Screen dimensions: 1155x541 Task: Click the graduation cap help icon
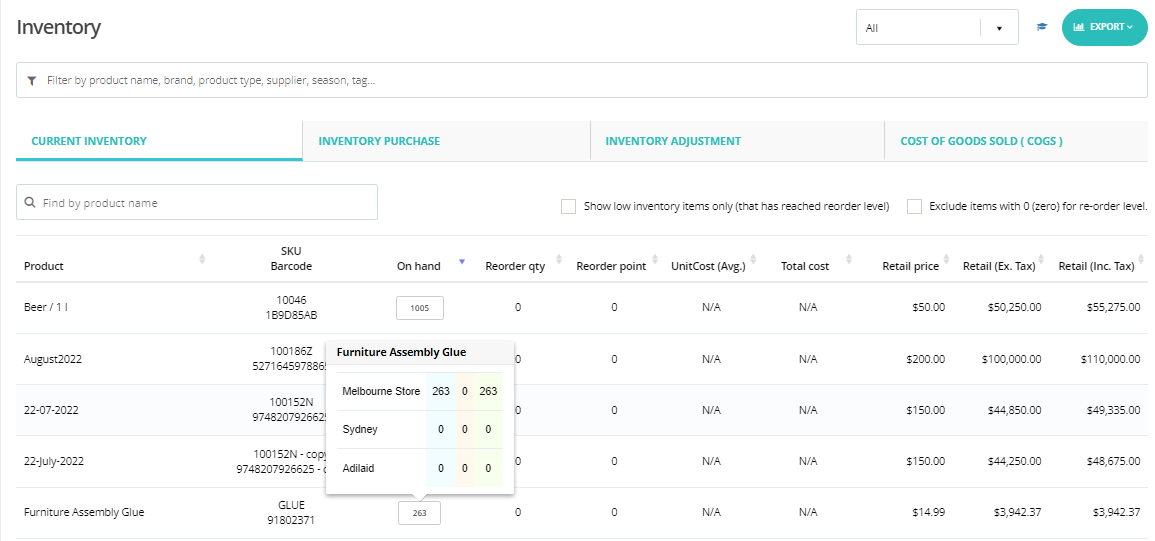pyautogui.click(x=1041, y=27)
